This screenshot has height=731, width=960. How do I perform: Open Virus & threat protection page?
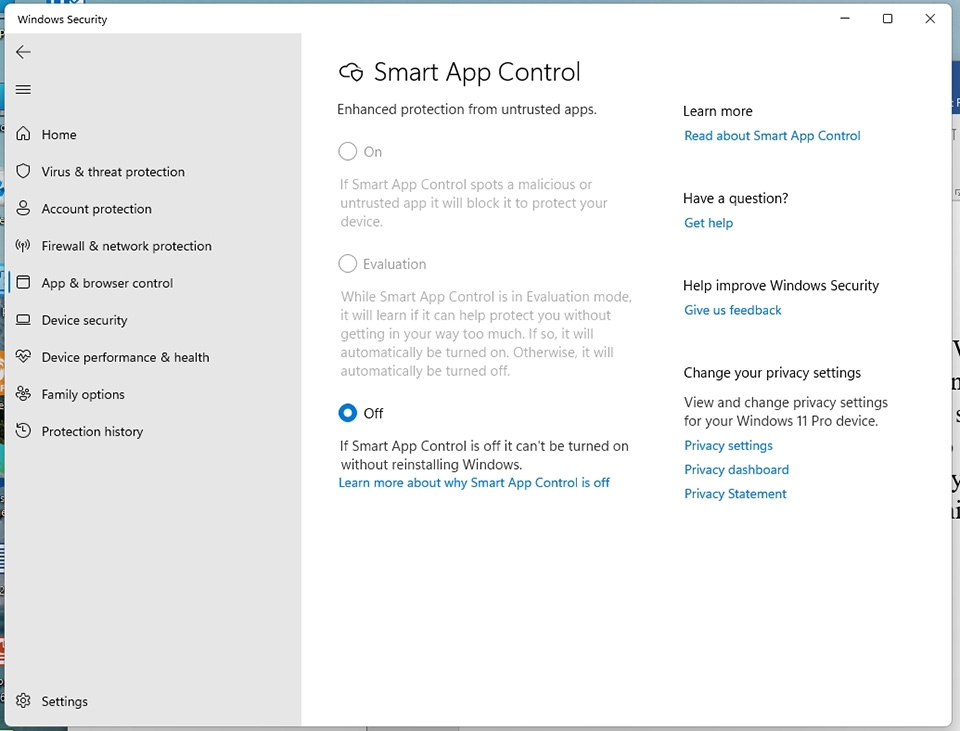coord(113,171)
